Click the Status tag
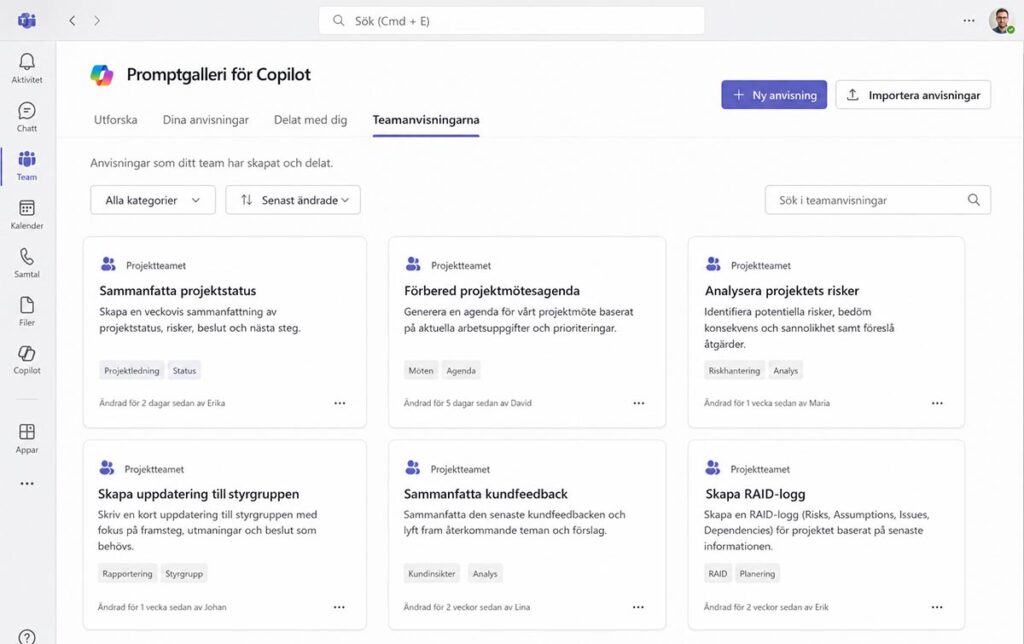 pos(184,370)
